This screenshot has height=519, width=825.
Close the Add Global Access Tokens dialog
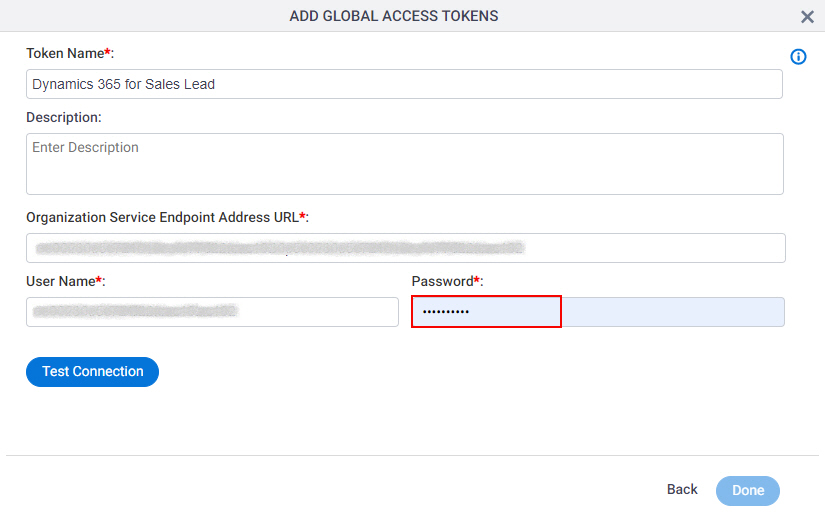(807, 17)
